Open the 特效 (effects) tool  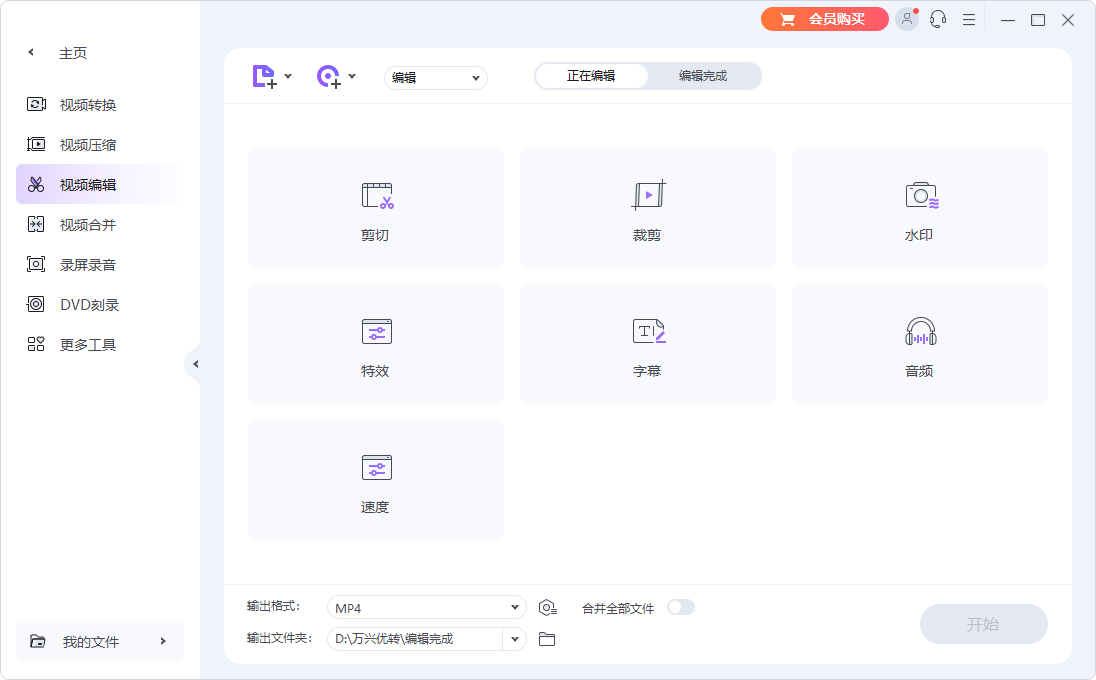[375, 343]
